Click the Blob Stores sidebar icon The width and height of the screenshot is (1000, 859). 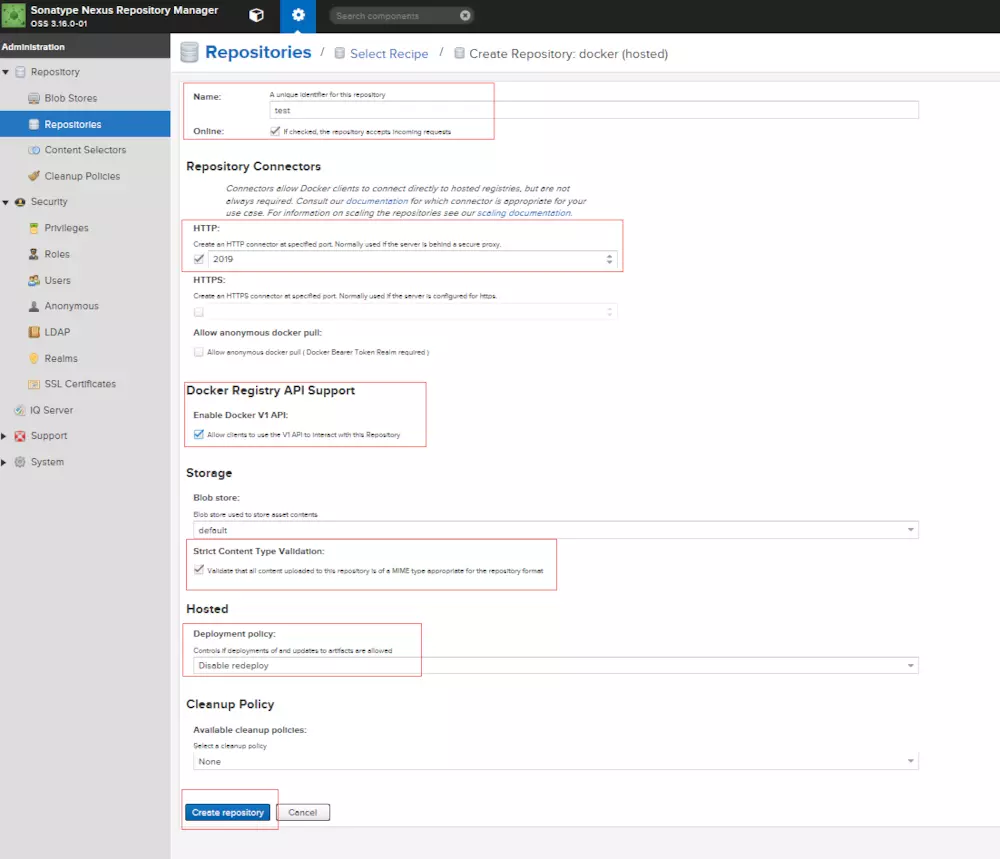[34, 98]
